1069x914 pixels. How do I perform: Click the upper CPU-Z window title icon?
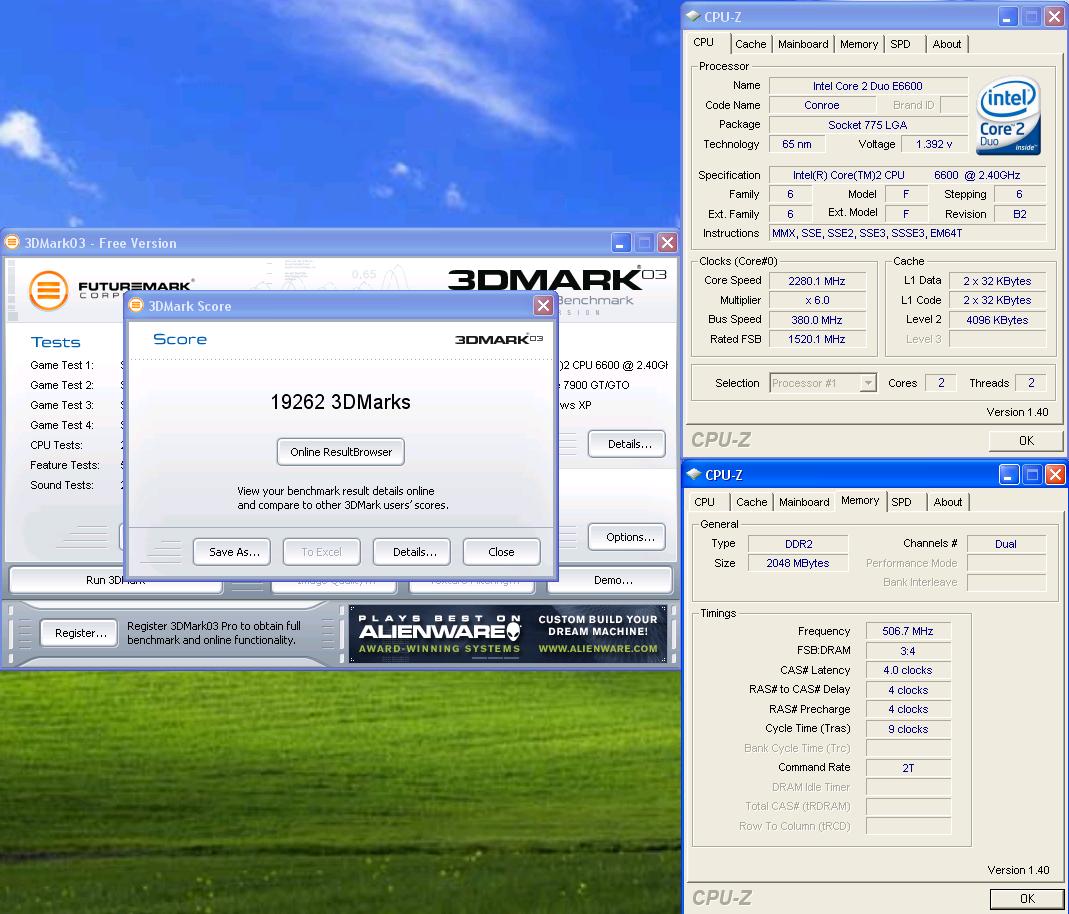click(693, 16)
